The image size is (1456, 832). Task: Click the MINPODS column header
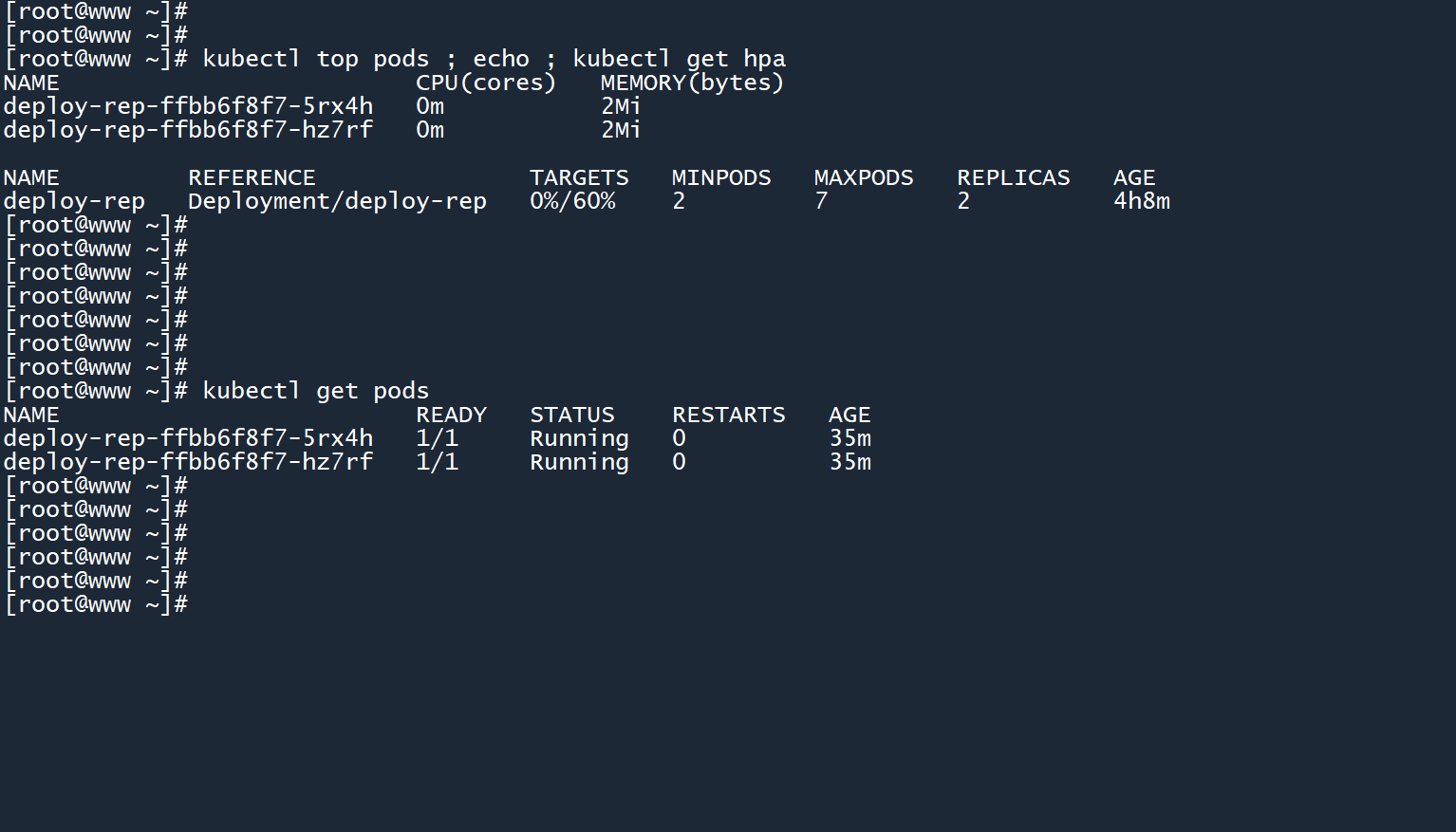click(721, 177)
